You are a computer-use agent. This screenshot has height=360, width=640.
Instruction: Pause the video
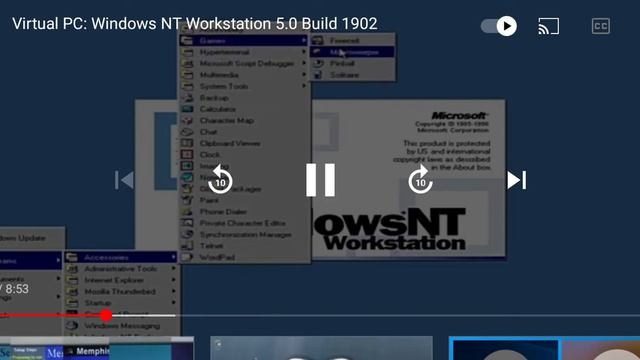pyautogui.click(x=320, y=180)
